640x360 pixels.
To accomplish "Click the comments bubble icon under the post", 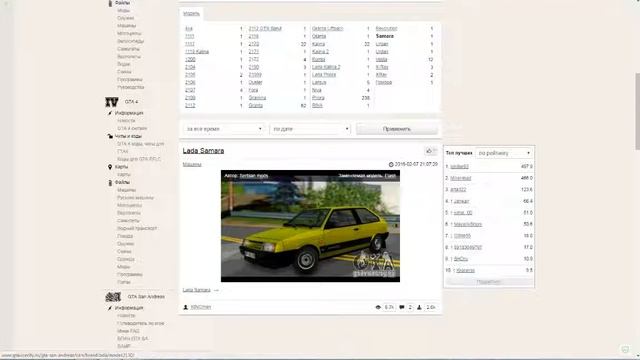I will (402, 307).
